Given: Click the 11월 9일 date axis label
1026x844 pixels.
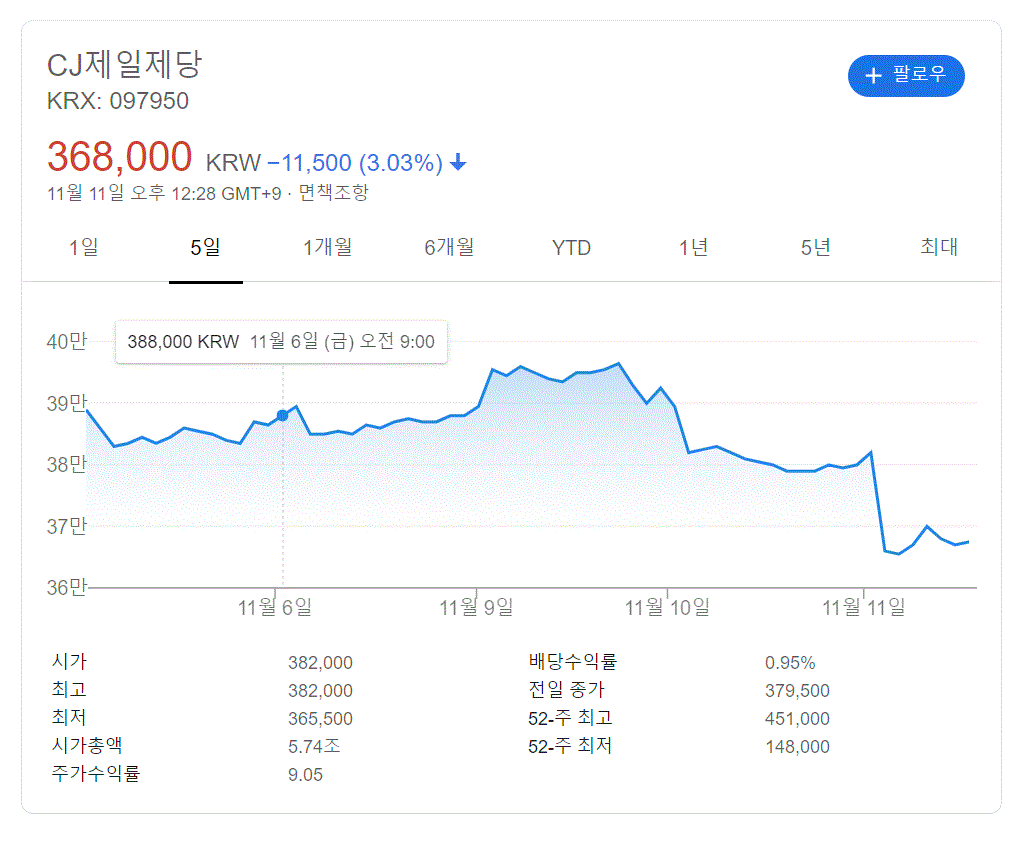Looking at the screenshot, I should (476, 607).
